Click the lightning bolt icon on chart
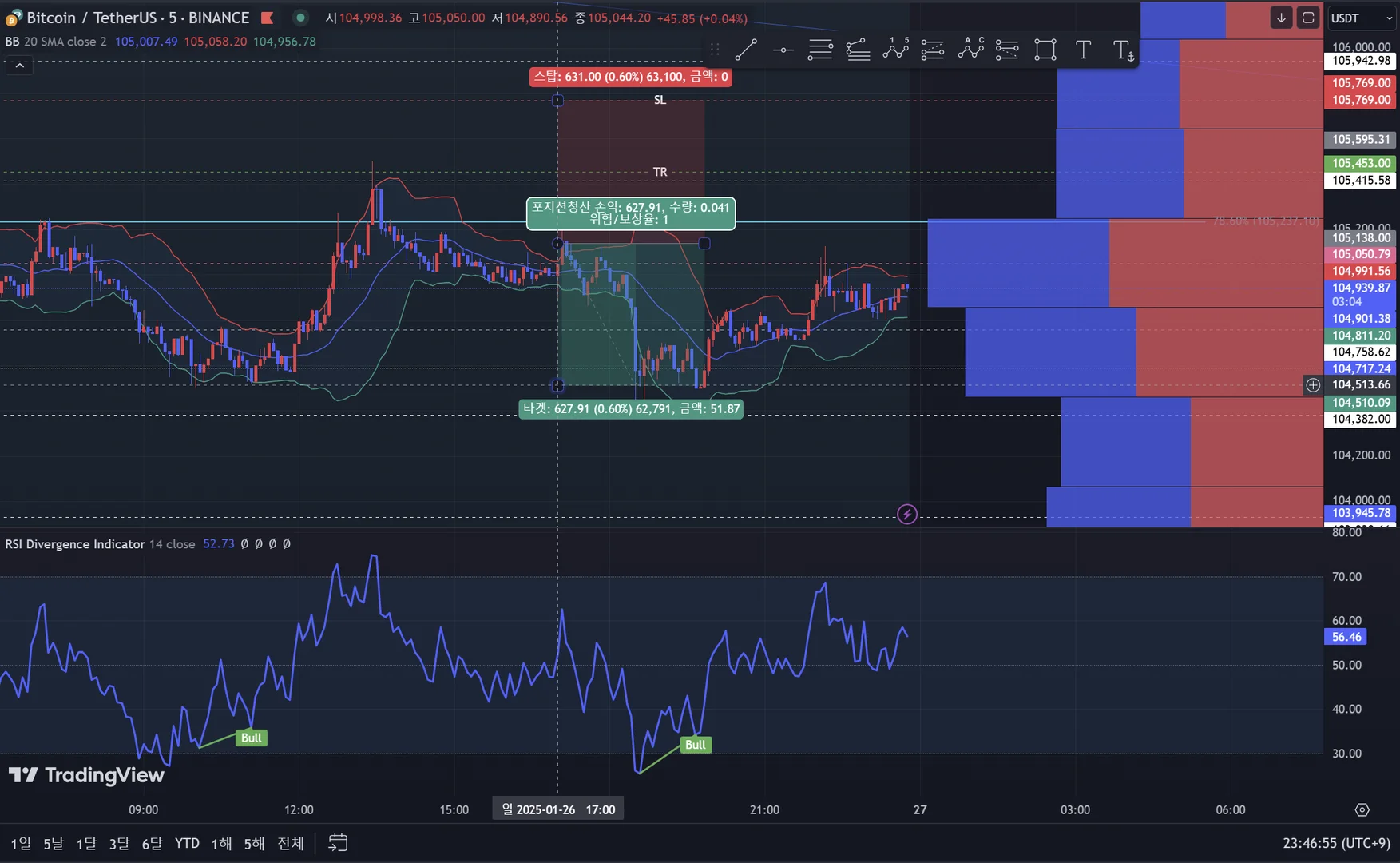 point(907,514)
